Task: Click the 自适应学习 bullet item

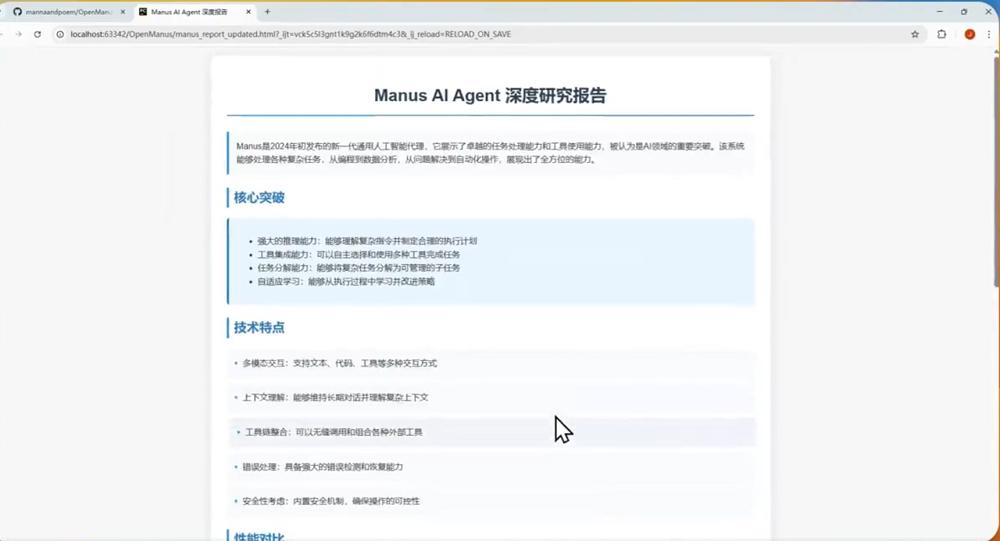Action: [x=346, y=281]
